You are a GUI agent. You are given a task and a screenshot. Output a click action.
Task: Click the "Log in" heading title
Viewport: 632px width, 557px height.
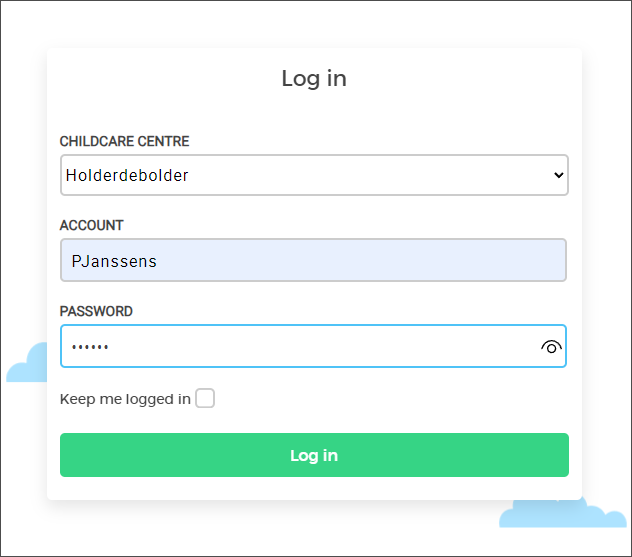314,78
